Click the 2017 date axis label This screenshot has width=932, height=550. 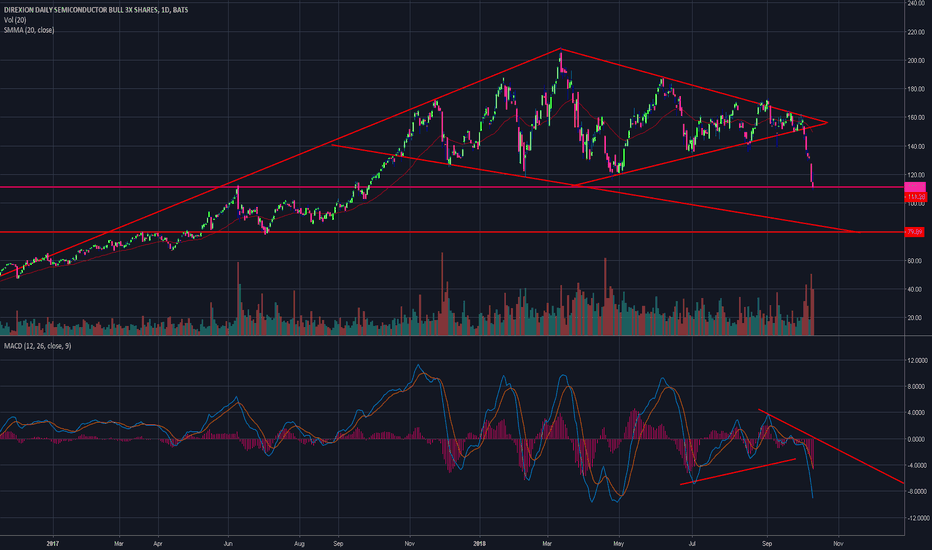[53, 543]
